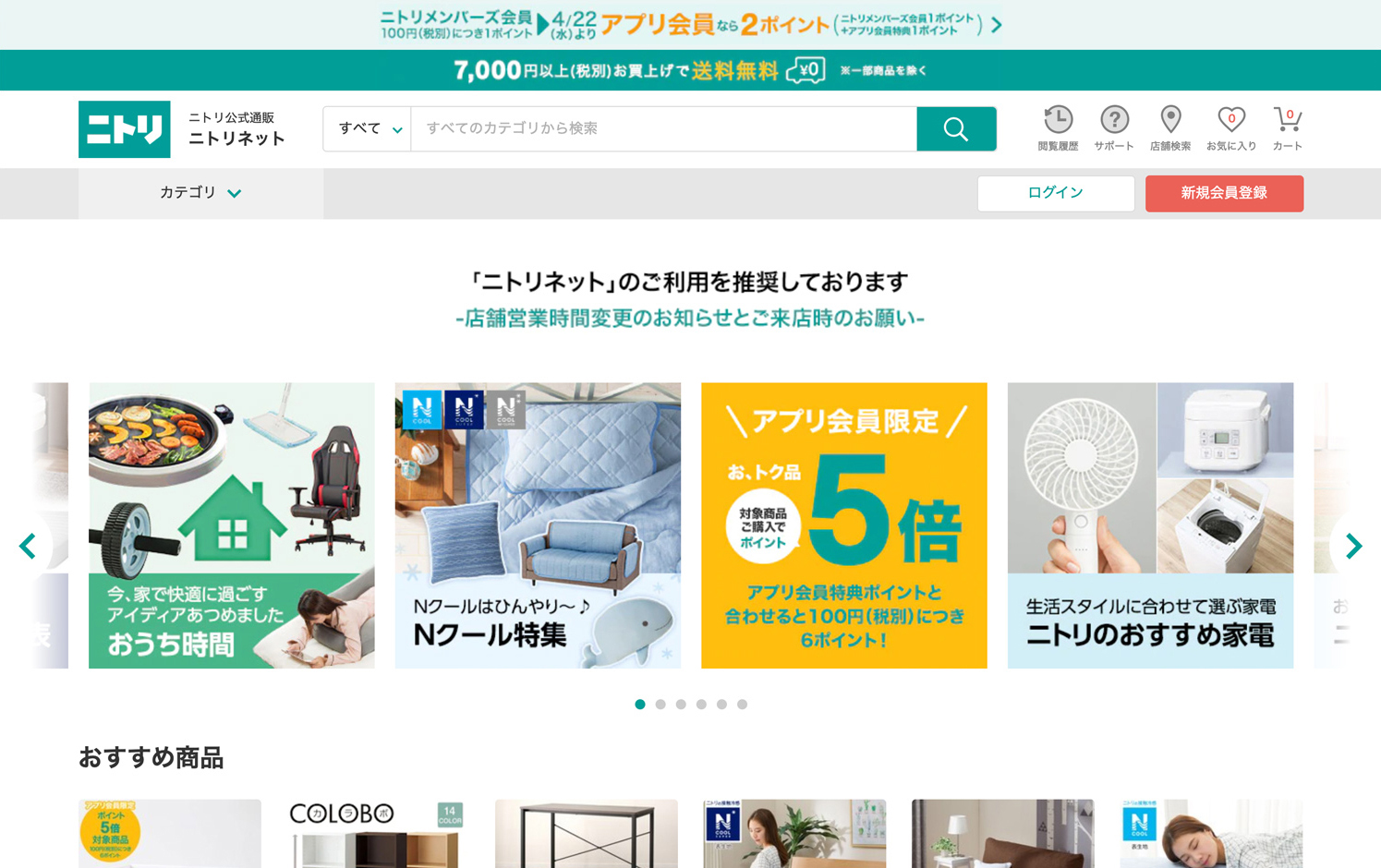The width and height of the screenshot is (1381, 868).
Task: Select the last carousel pagination dot
Action: pos(742,705)
